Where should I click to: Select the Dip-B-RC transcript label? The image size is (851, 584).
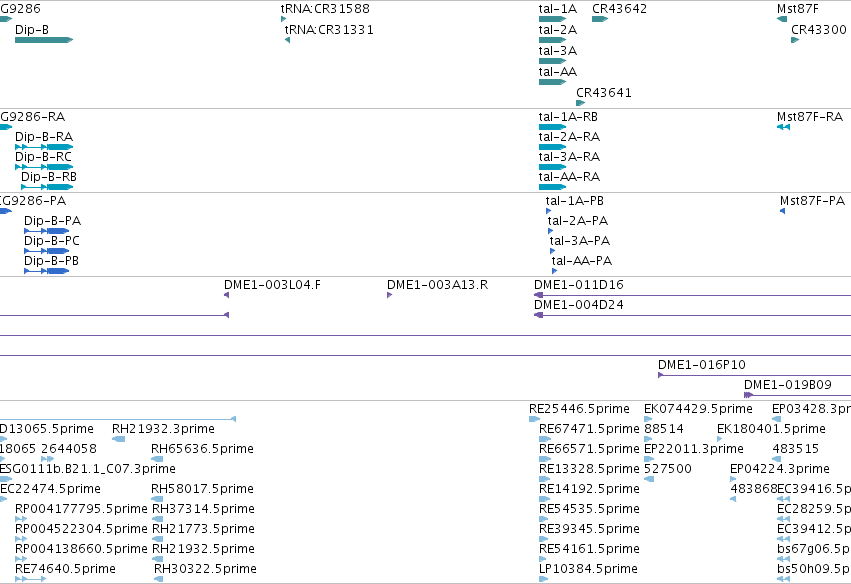pos(43,157)
